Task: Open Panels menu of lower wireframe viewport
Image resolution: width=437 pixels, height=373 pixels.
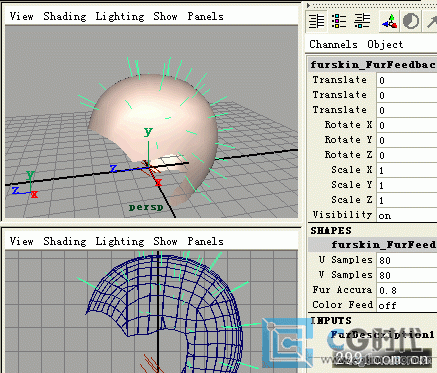Action: point(205,241)
